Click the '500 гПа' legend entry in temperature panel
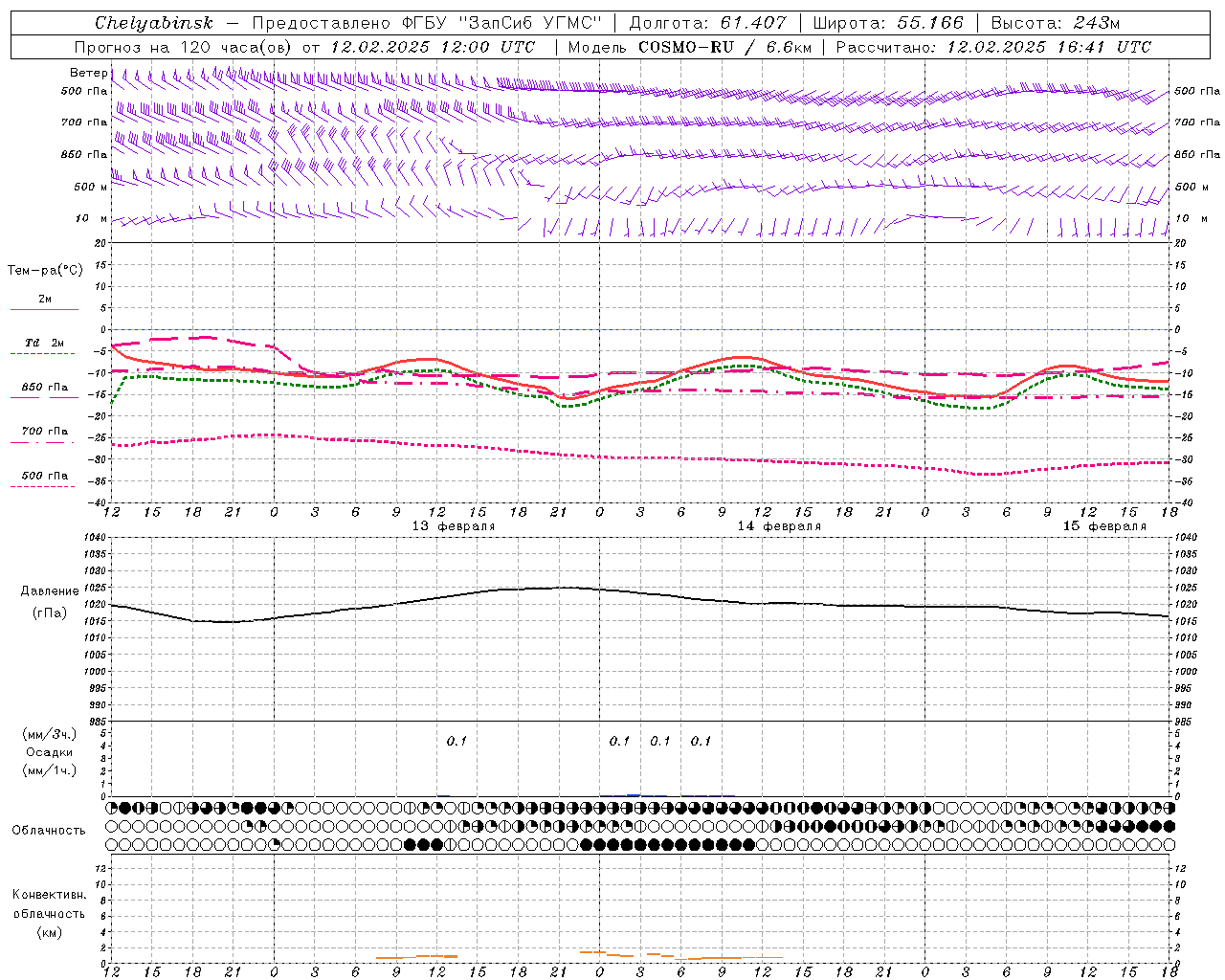Image resolution: width=1225 pixels, height=980 pixels. (x=45, y=476)
